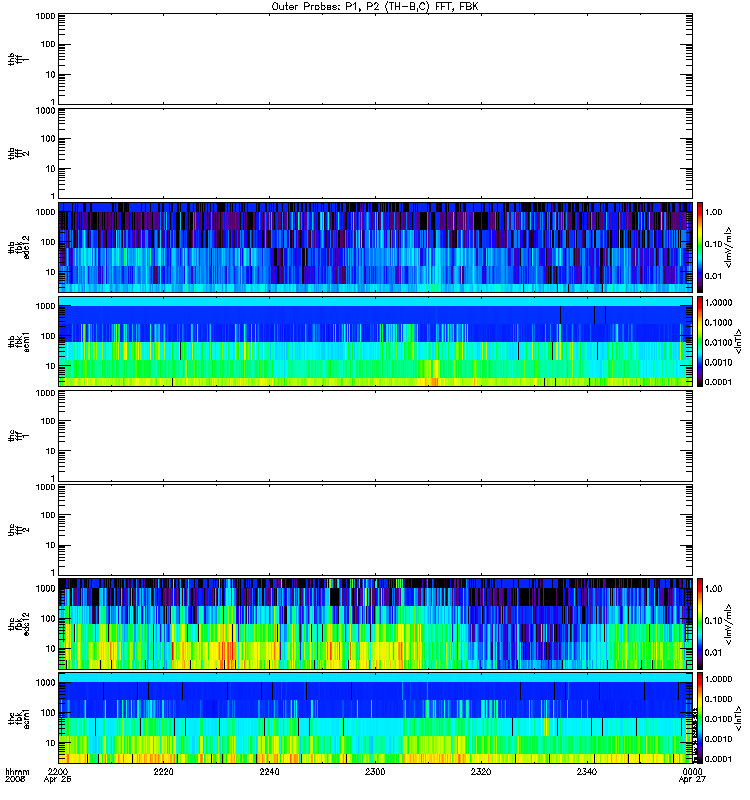
Task: Select the thc fbk edc12 spectrogram panel
Action: (376, 624)
